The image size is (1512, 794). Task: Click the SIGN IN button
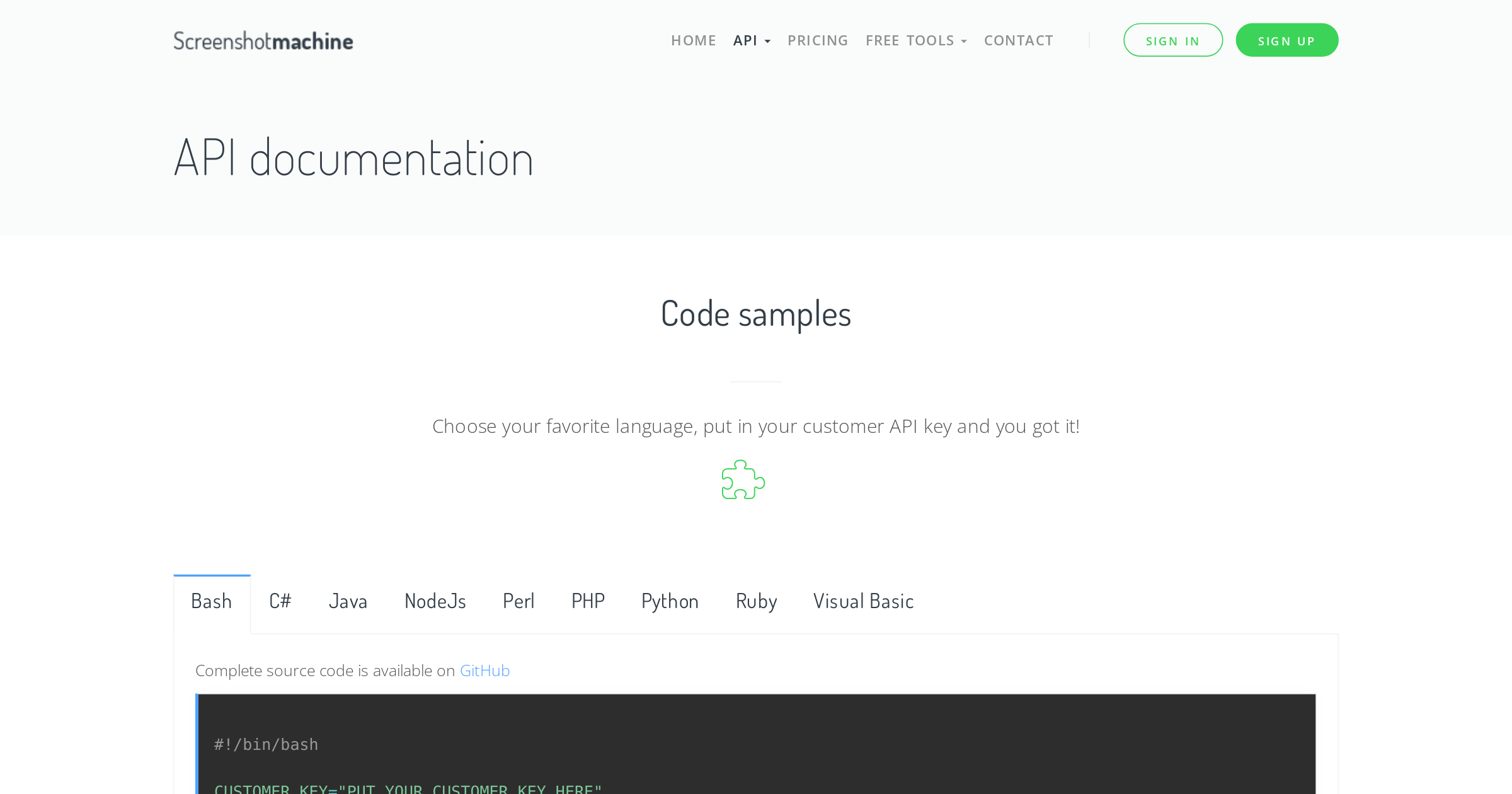1173,40
